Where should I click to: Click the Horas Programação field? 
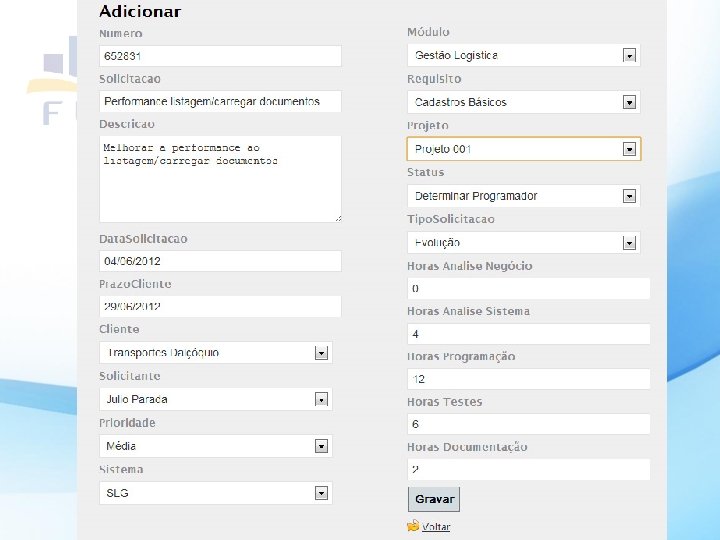coord(528,379)
